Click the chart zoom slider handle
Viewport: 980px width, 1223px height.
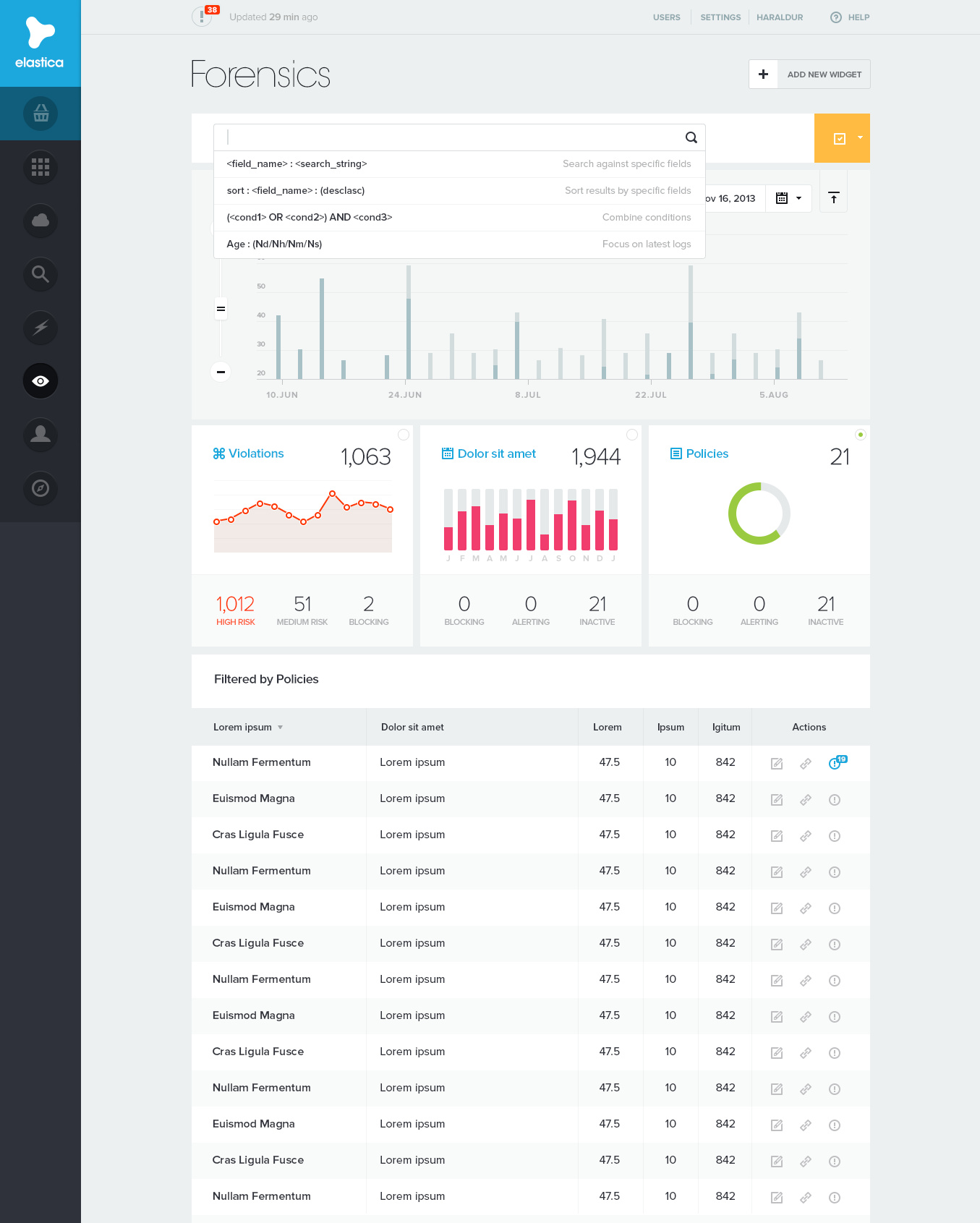click(221, 309)
